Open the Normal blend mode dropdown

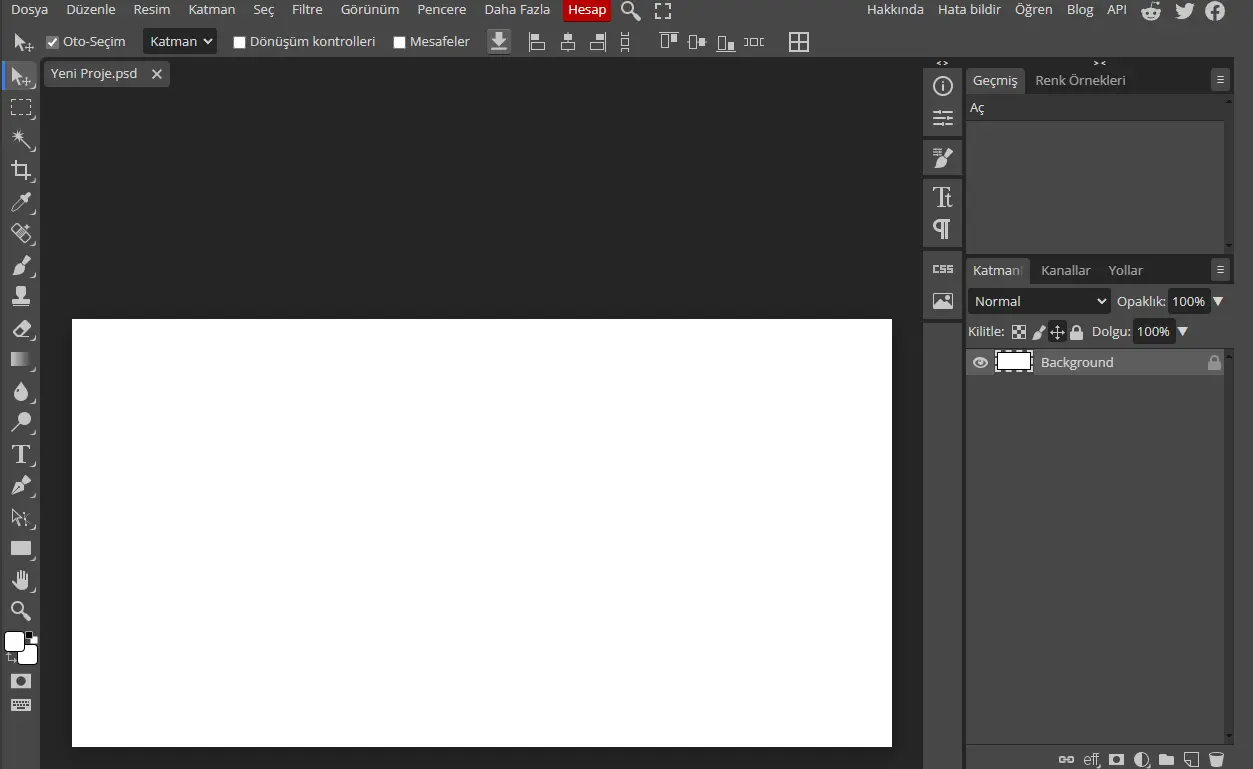coord(1039,301)
